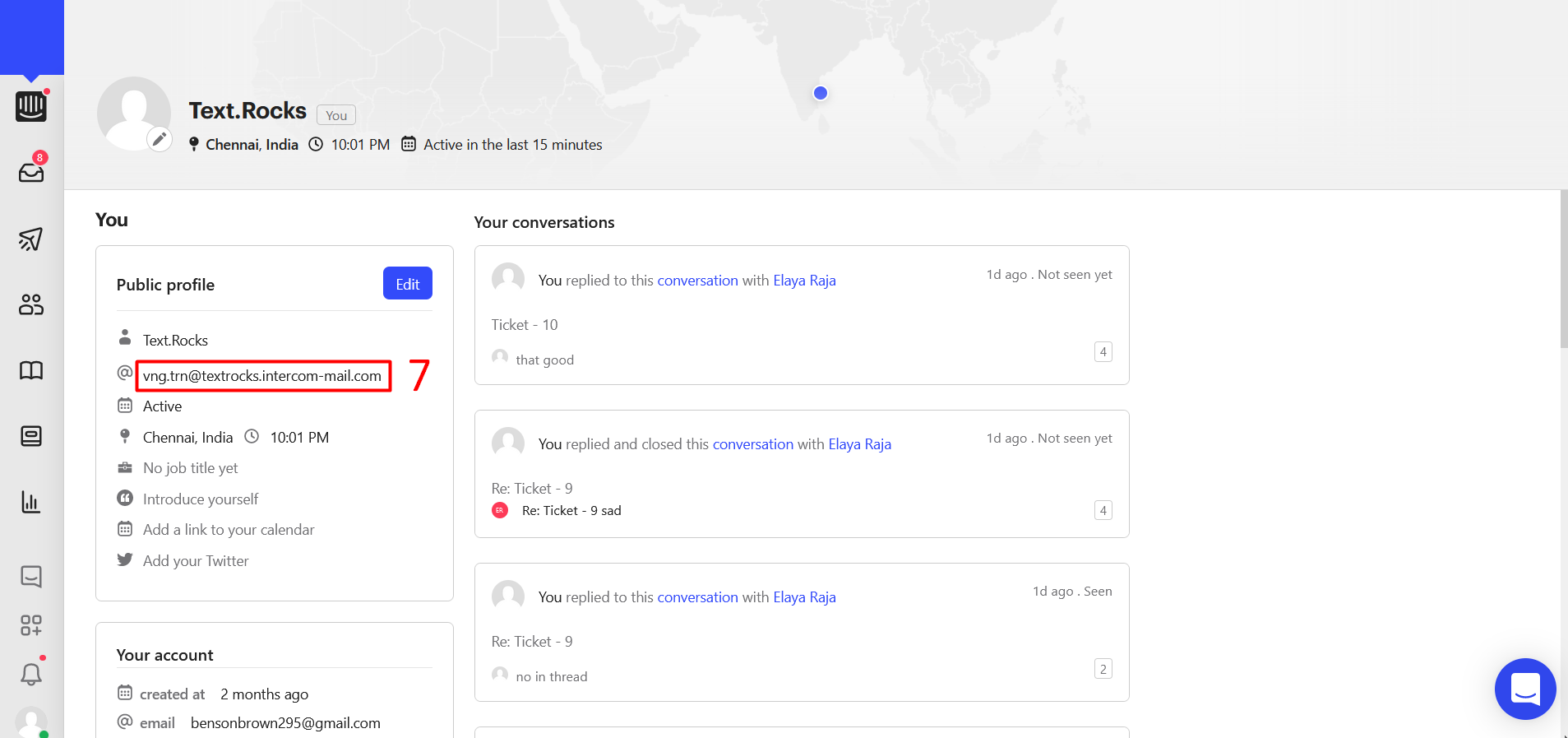Click 'Introduce yourself' field

click(201, 499)
